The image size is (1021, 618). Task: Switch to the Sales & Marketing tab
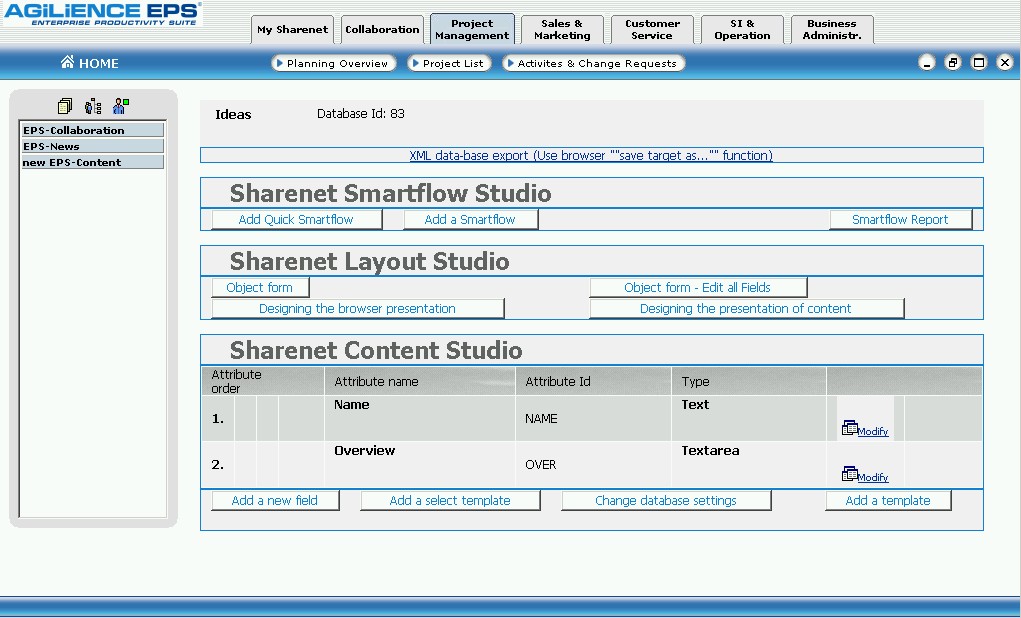click(x=562, y=30)
